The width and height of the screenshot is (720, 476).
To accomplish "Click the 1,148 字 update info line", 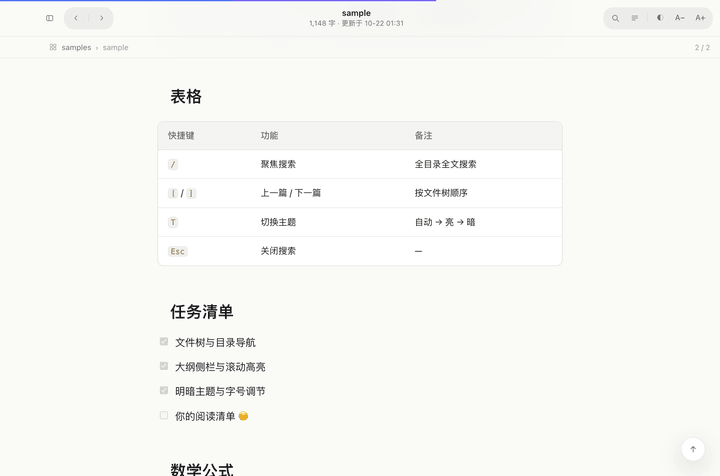I will (356, 23).
